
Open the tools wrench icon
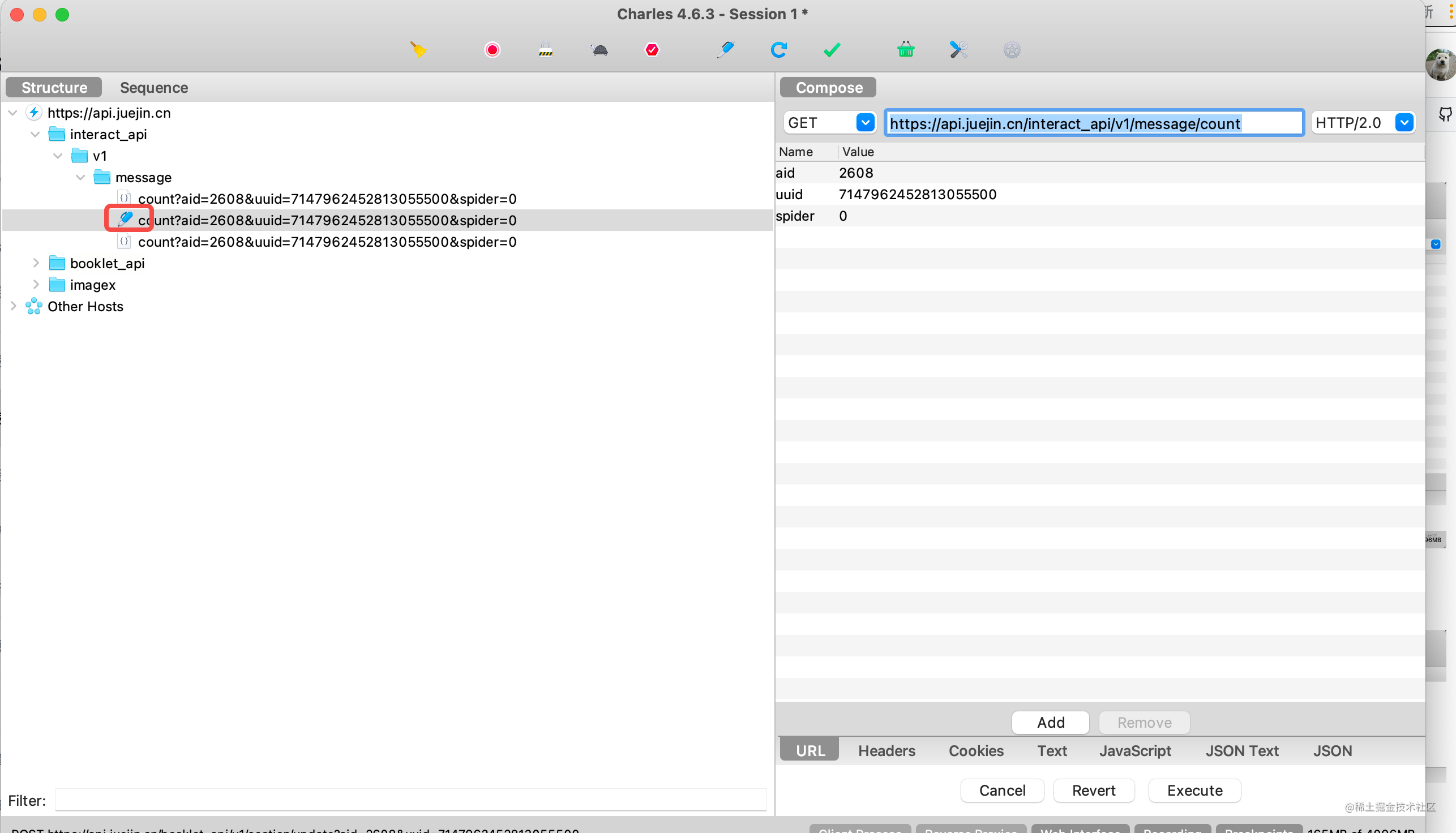(958, 50)
